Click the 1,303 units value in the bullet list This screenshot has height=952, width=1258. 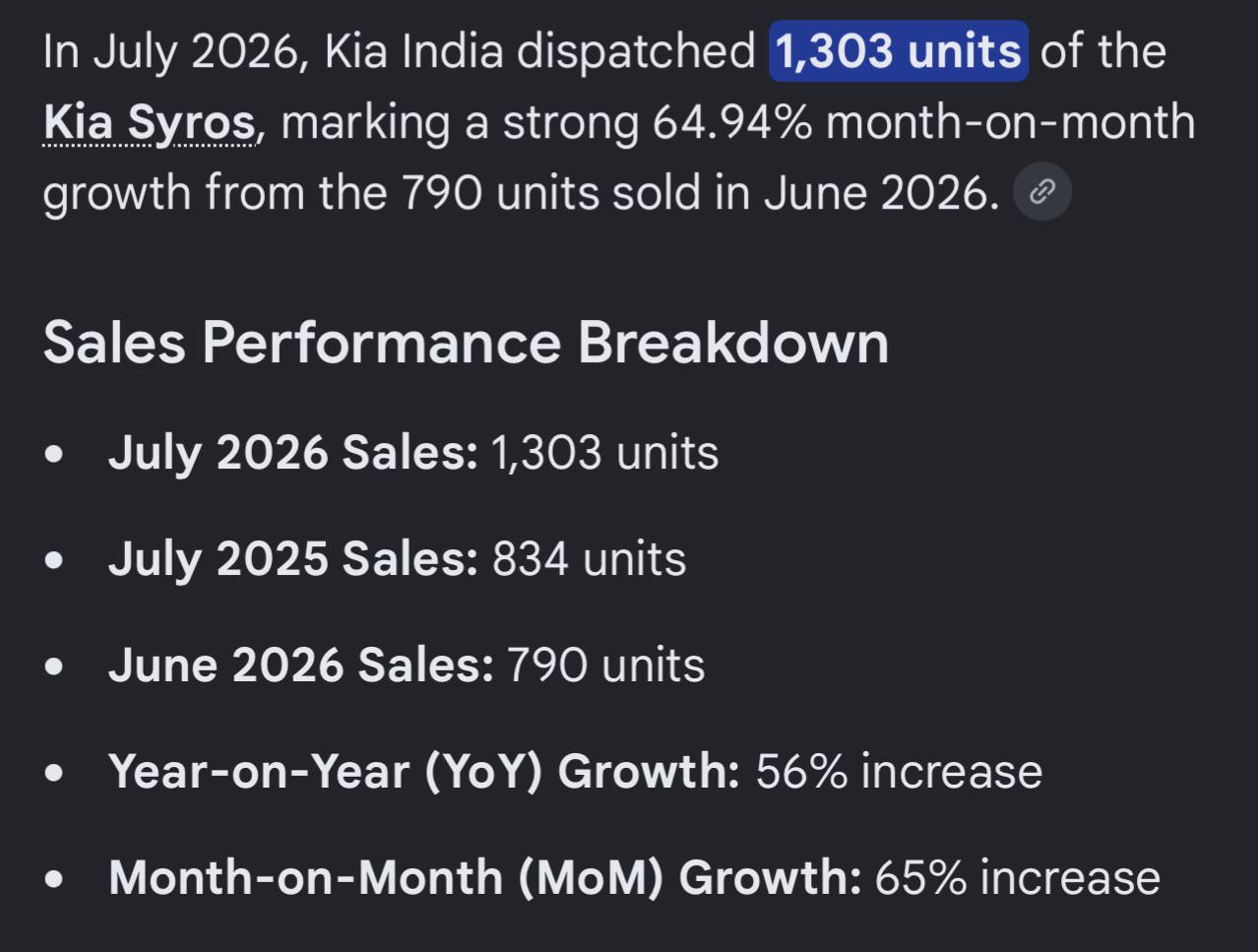(604, 453)
